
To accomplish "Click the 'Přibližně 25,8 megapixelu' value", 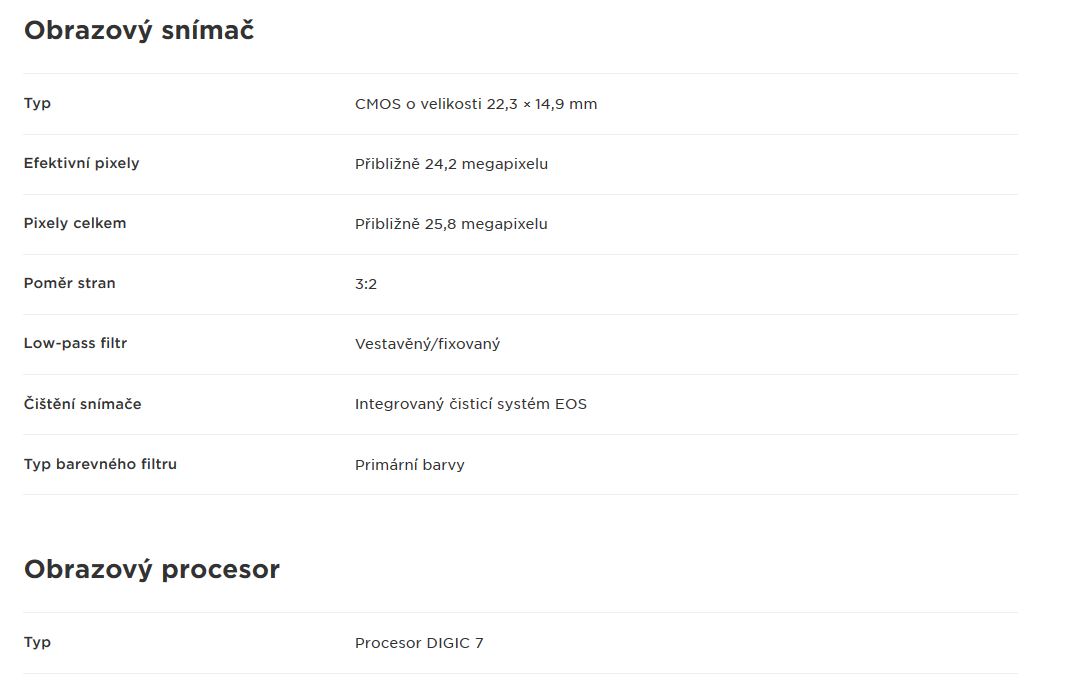I will (451, 224).
